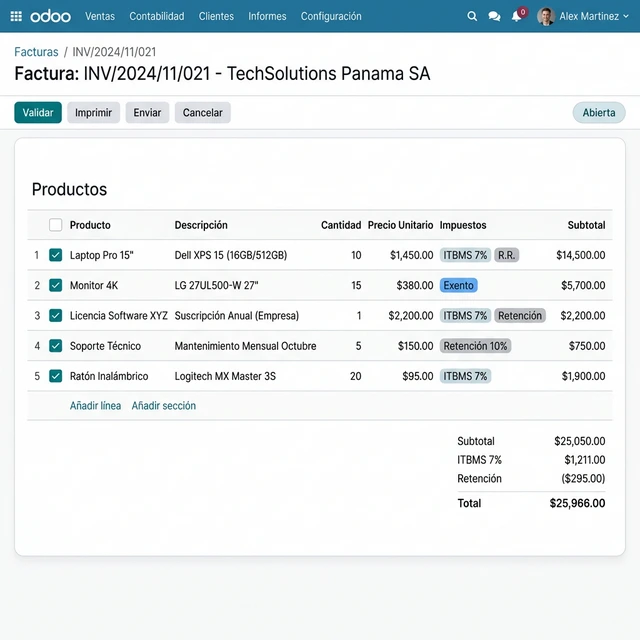The image size is (640, 640).
Task: Click the Imprimir button
Action: click(x=93, y=113)
